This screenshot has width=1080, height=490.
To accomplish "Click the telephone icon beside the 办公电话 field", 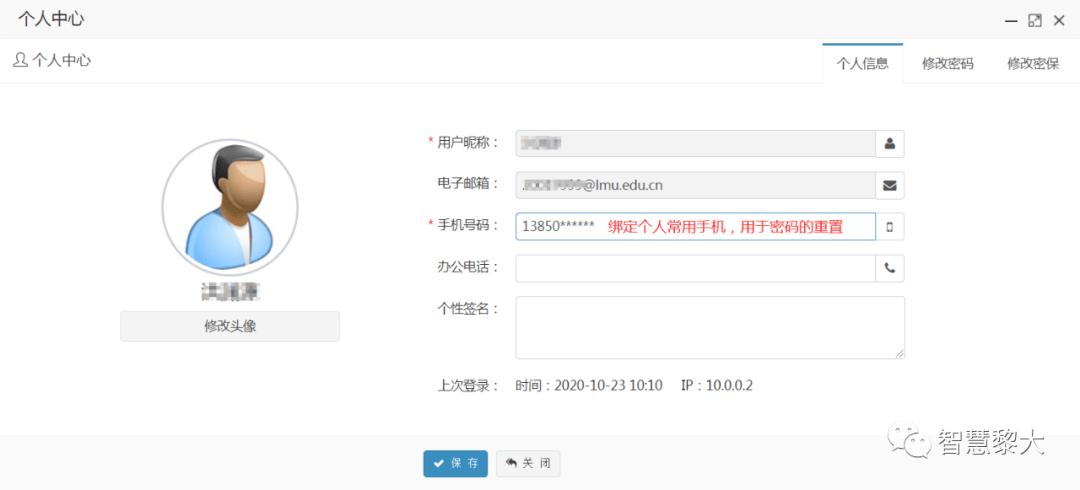I will click(x=890, y=269).
